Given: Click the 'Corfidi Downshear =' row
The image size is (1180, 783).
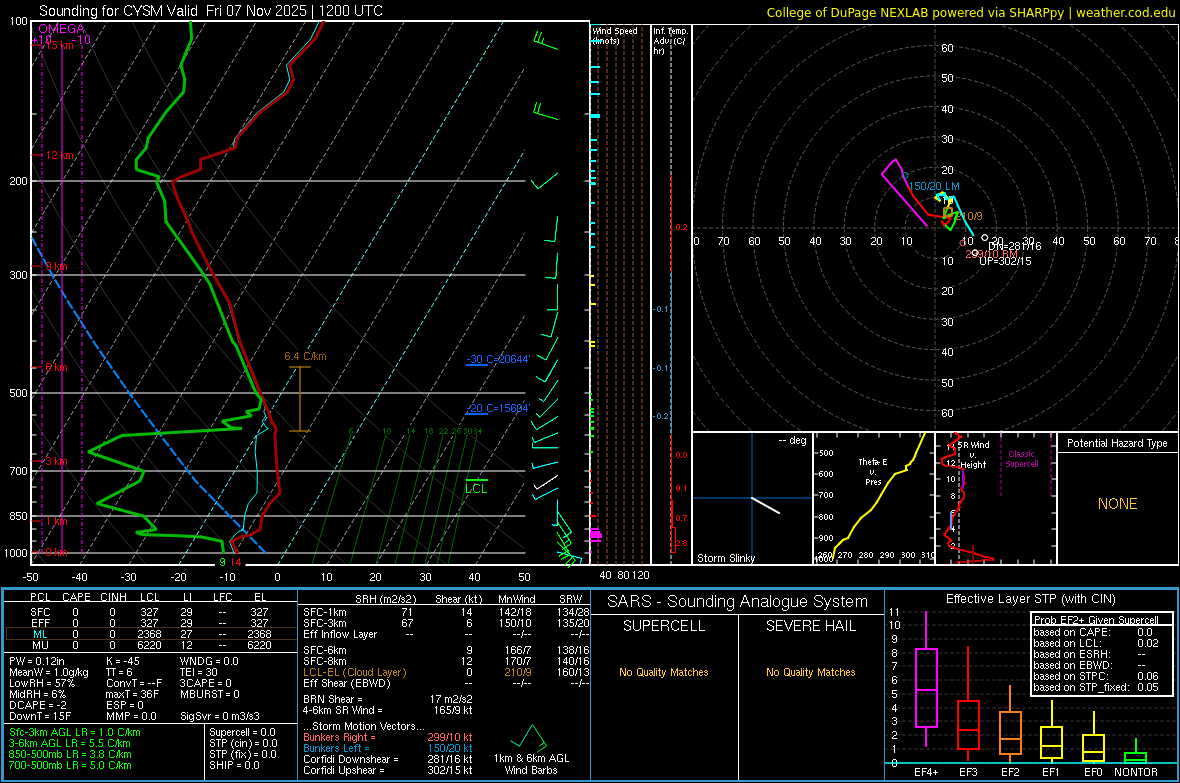Looking at the screenshot, I should click(x=388, y=759).
